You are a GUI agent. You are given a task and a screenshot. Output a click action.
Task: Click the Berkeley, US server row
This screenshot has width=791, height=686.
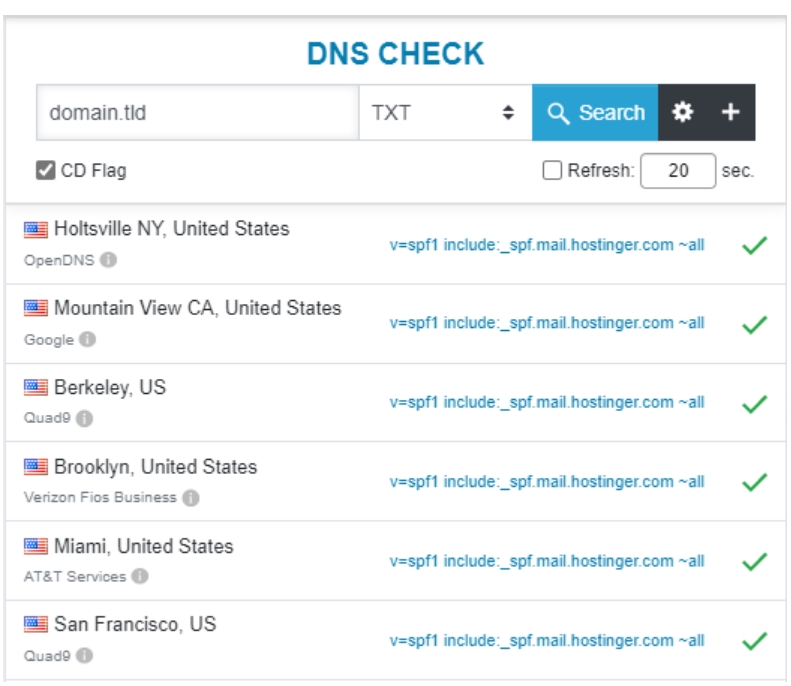point(110,388)
